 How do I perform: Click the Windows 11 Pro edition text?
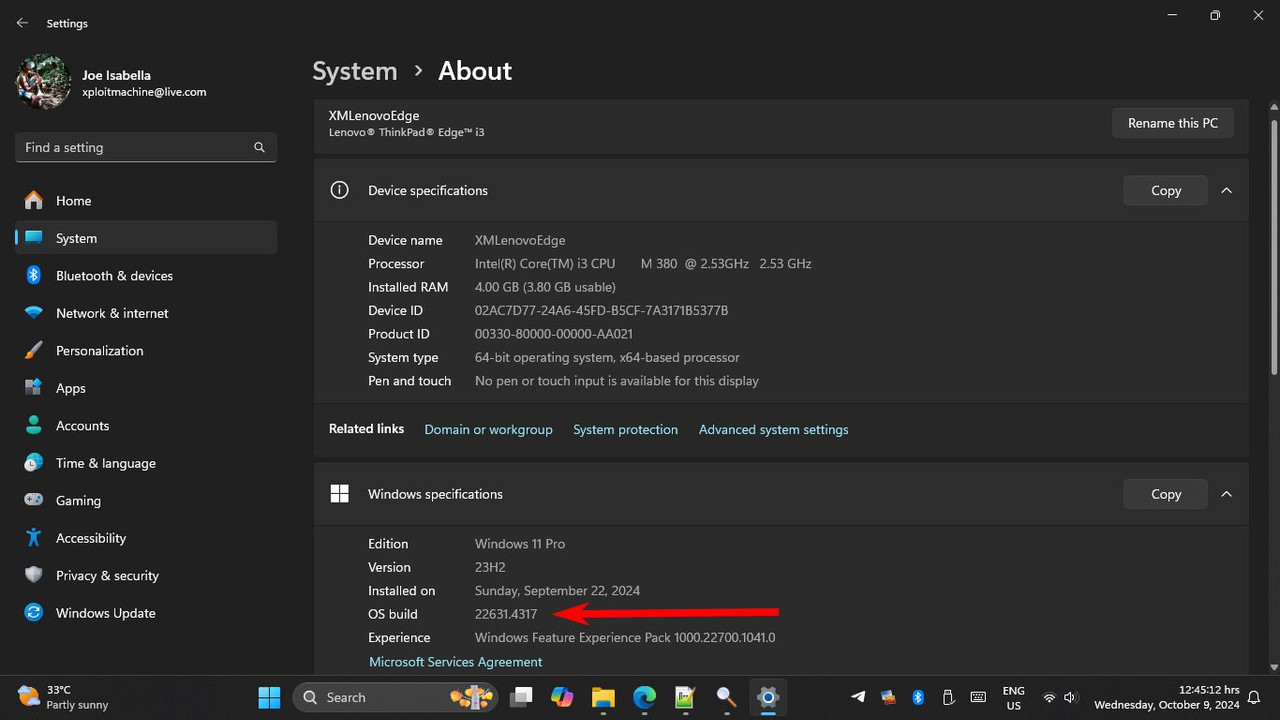(520, 544)
